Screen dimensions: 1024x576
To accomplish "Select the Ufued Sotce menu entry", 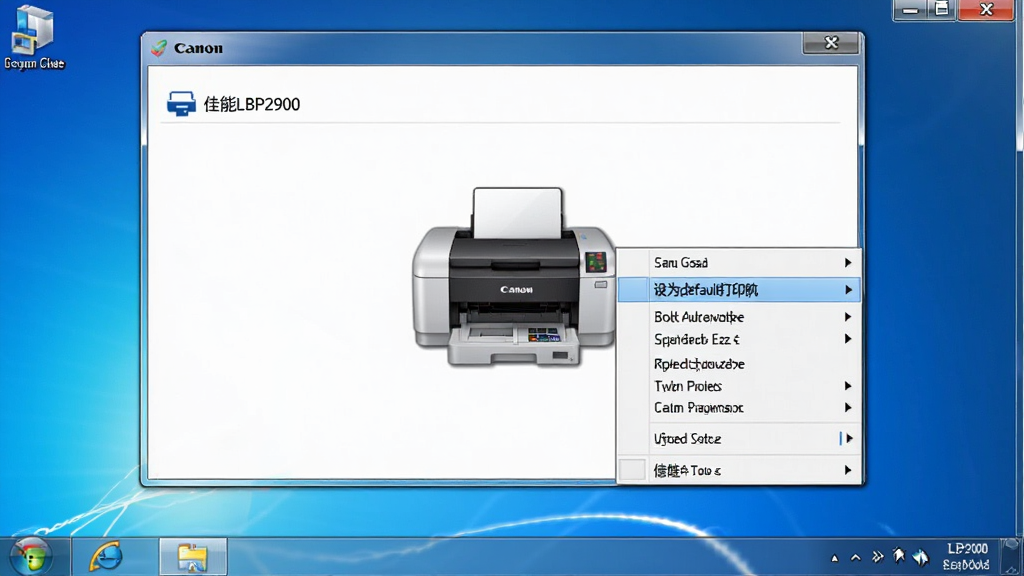I will coord(739,439).
